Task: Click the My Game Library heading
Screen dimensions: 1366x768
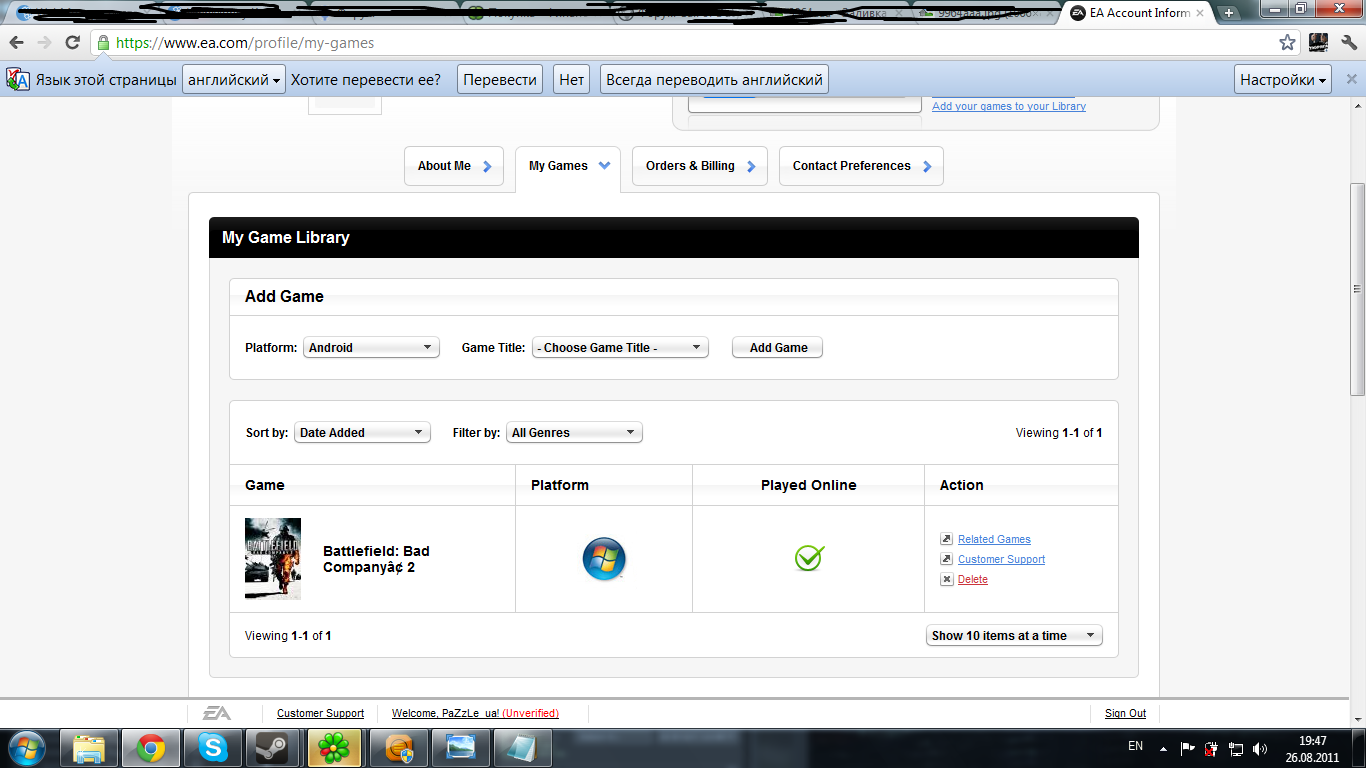Action: pyautogui.click(x=286, y=238)
